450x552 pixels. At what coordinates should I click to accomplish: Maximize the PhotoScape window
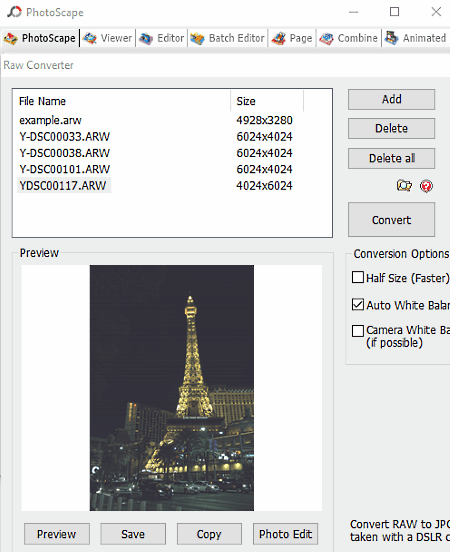click(395, 12)
